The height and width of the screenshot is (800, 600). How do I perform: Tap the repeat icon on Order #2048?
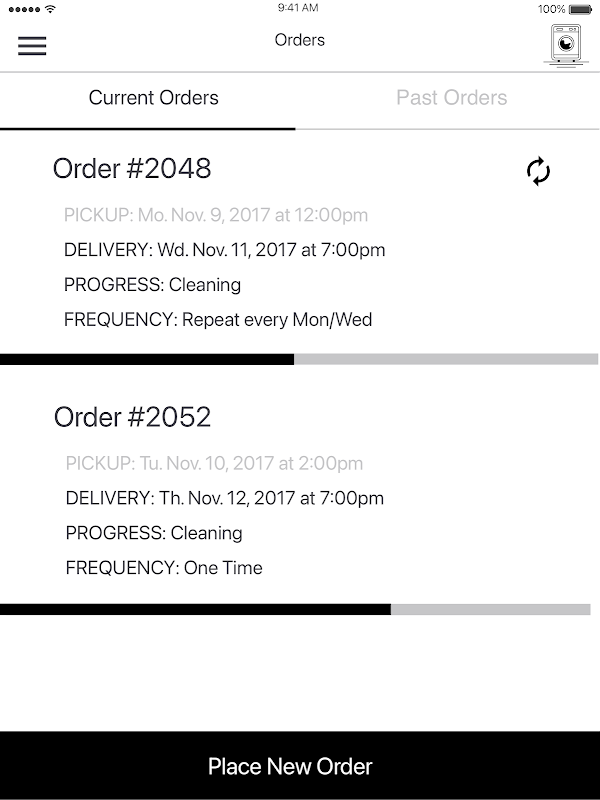[538, 171]
